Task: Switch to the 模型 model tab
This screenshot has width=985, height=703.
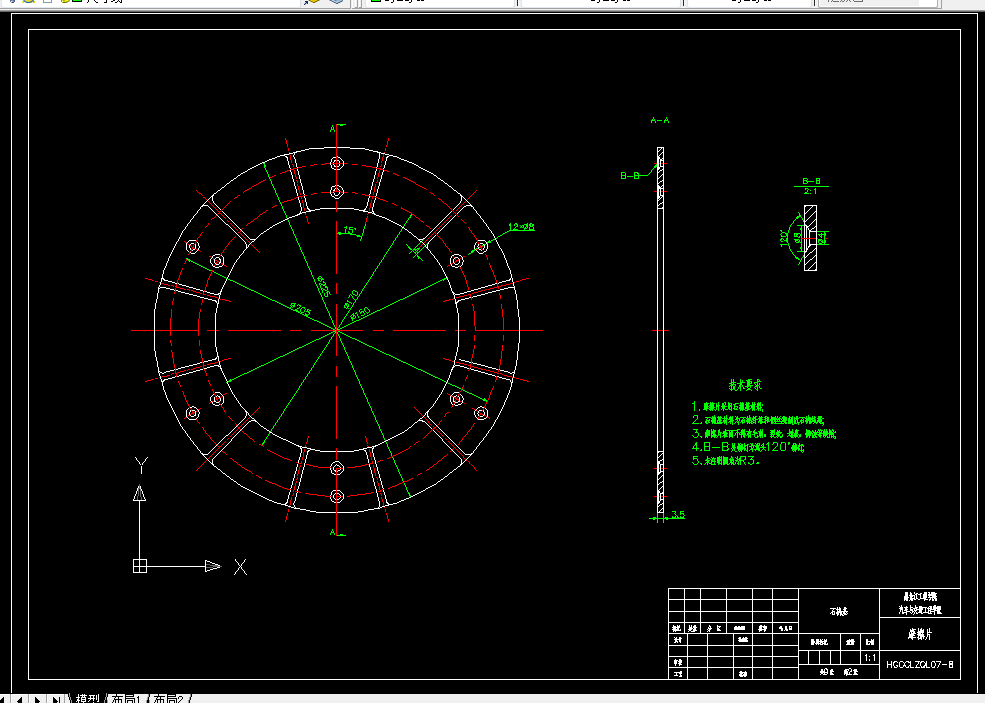Action: [87, 699]
